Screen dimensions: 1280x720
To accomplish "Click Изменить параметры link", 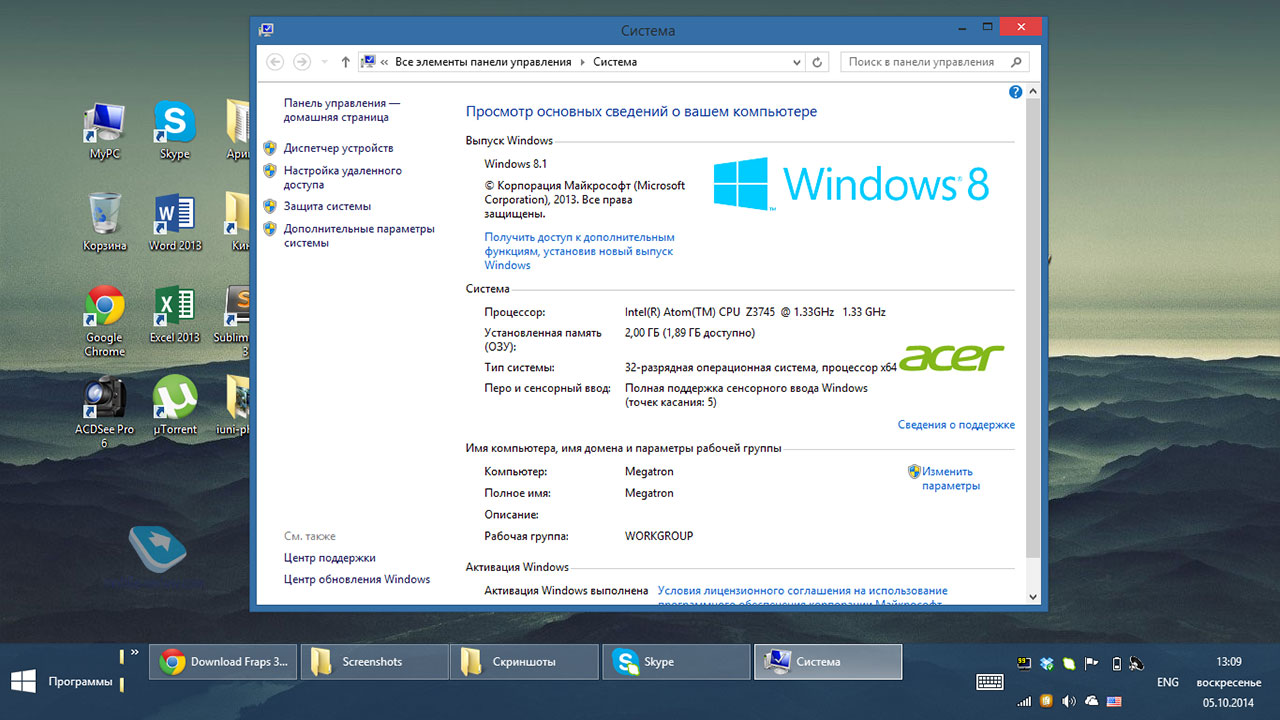I will tap(951, 479).
